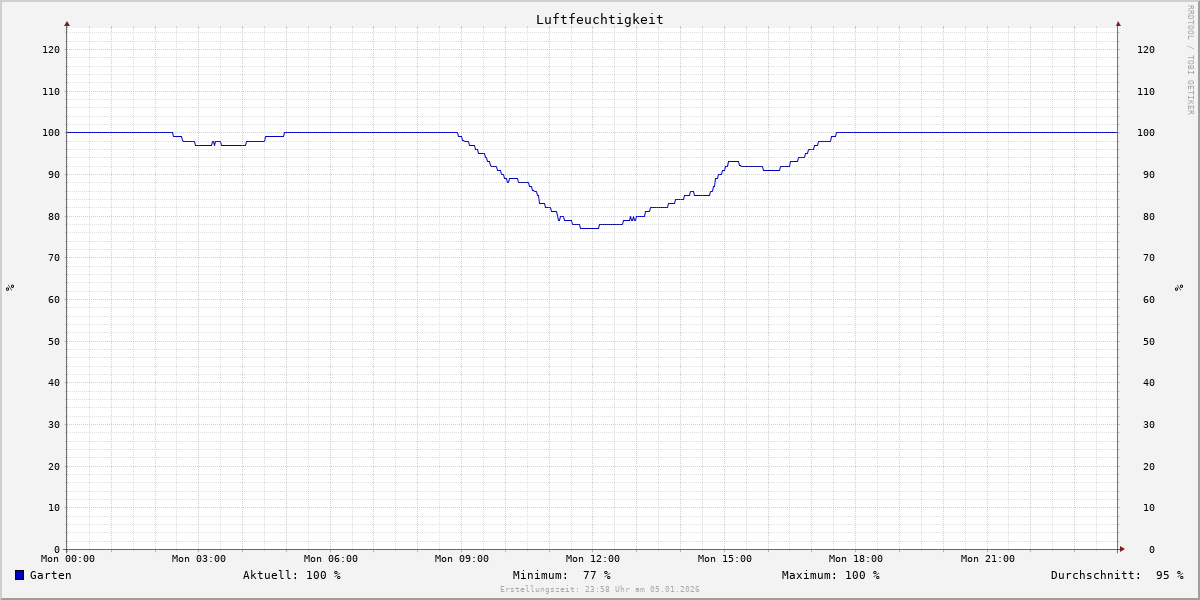Viewport: 1200px width, 600px height.
Task: Click the Erstellungszeit timestamp footer text
Action: (600, 589)
